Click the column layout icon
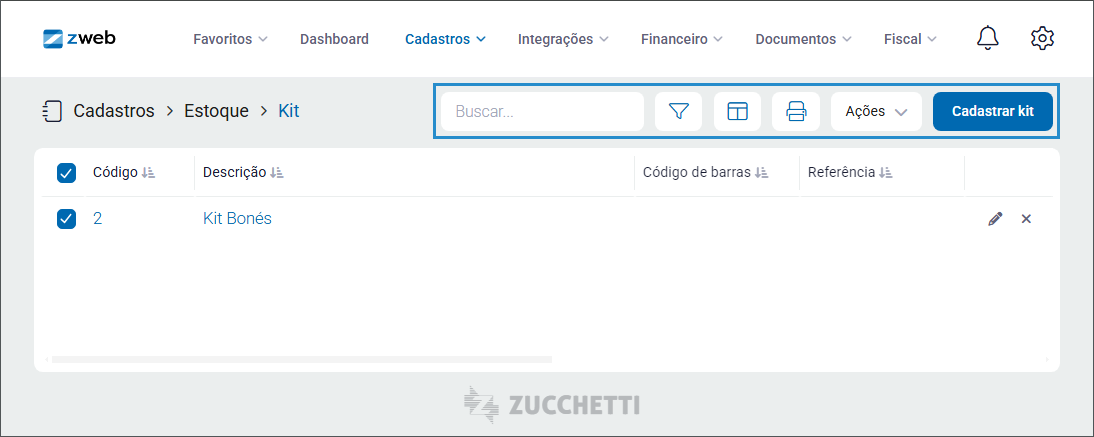Viewport: 1094px width, 437px height. click(737, 111)
